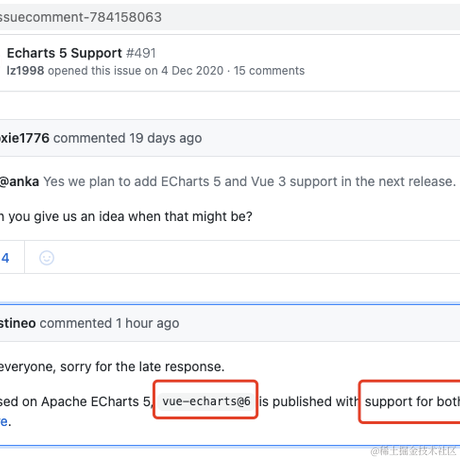460x460 pixels.
Task: Click the @anka mention
Action: coord(19,182)
